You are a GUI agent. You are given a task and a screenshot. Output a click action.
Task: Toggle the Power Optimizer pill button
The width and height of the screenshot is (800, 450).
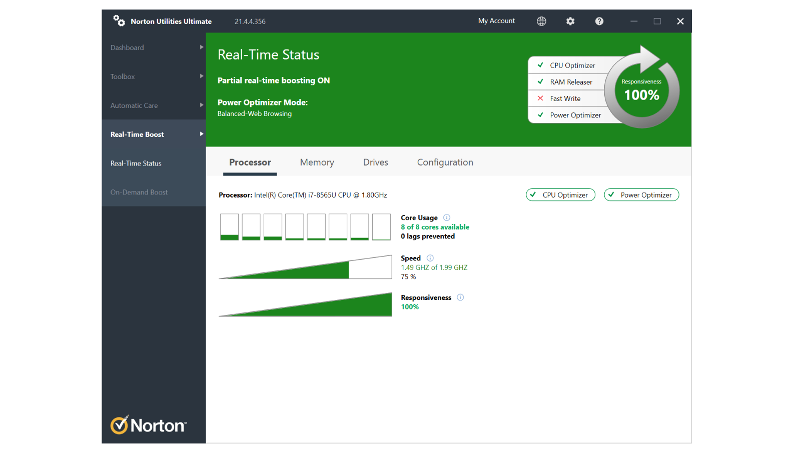[641, 195]
